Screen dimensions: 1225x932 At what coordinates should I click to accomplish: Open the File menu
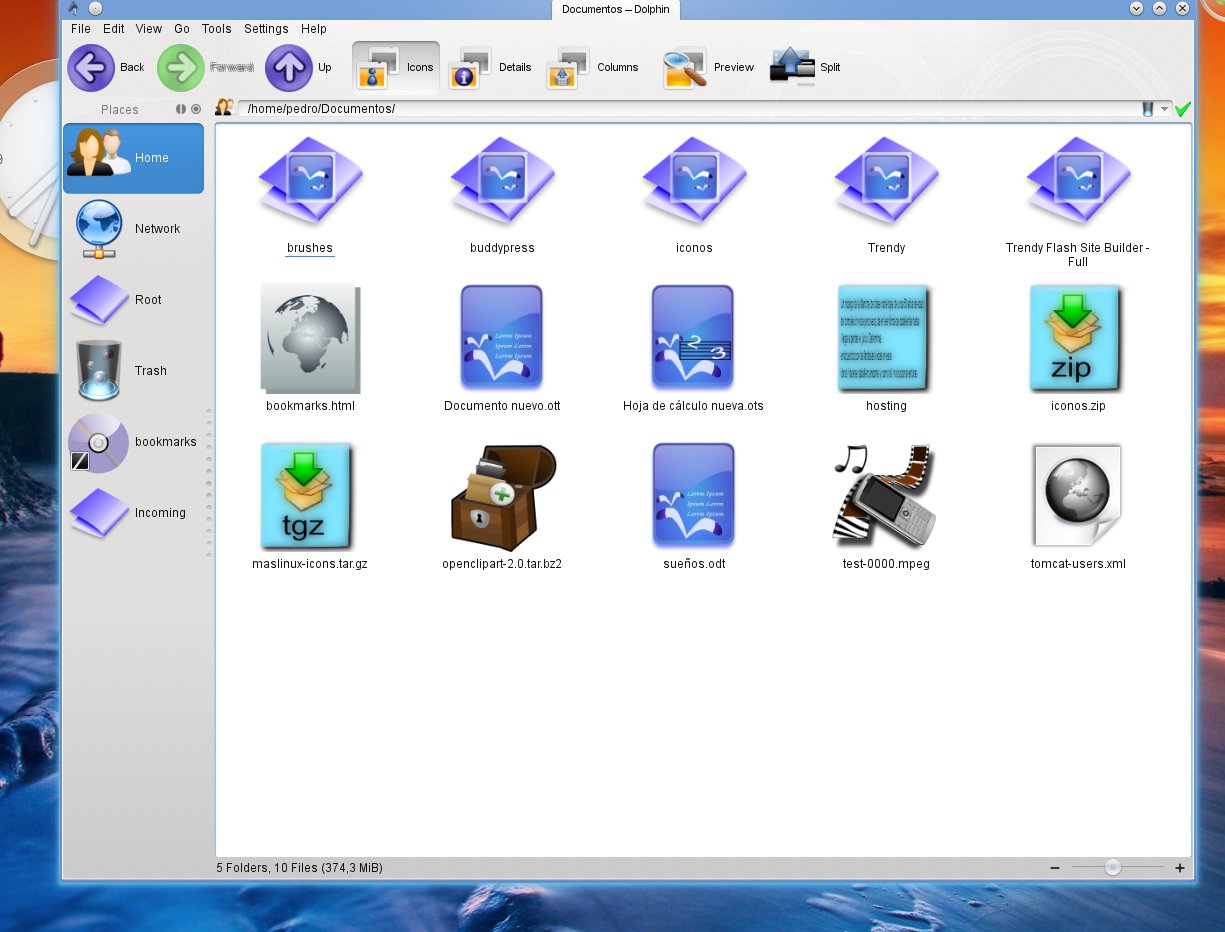pyautogui.click(x=81, y=29)
